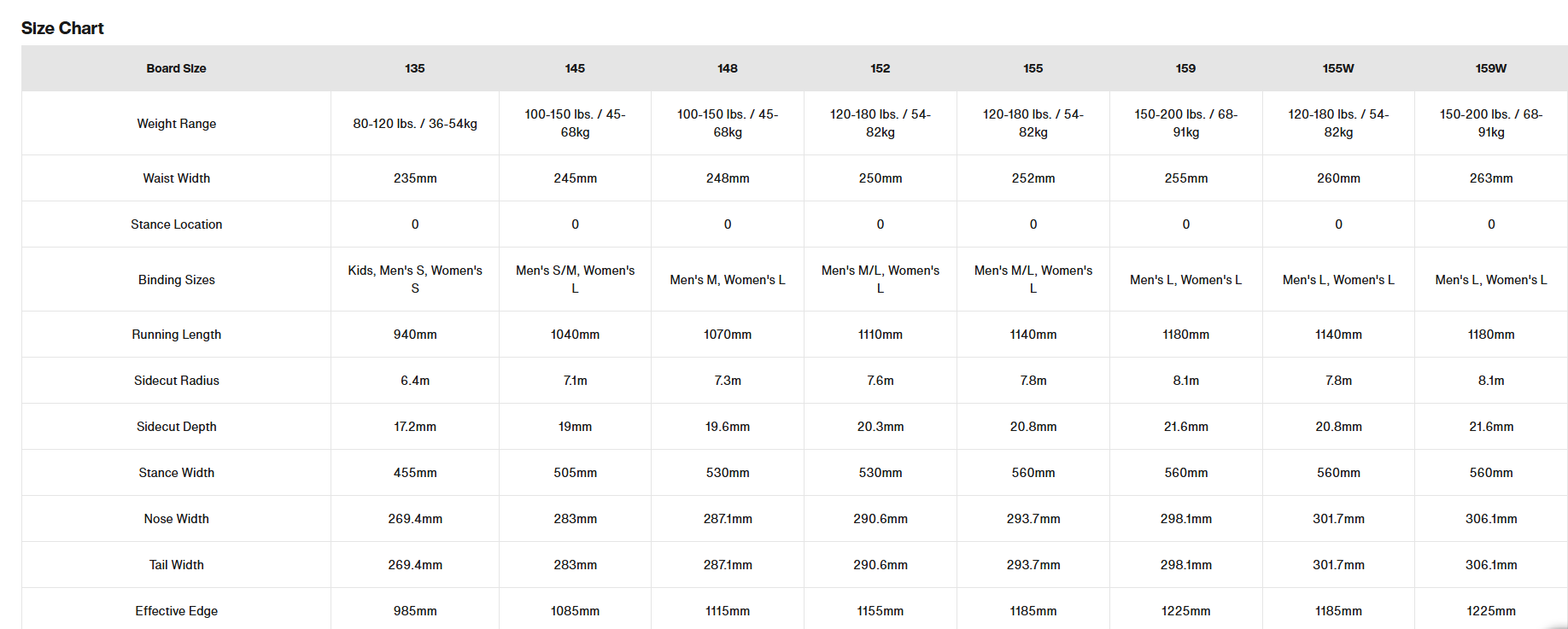Click the Waist Width row label
The image size is (1568, 629).
click(177, 178)
